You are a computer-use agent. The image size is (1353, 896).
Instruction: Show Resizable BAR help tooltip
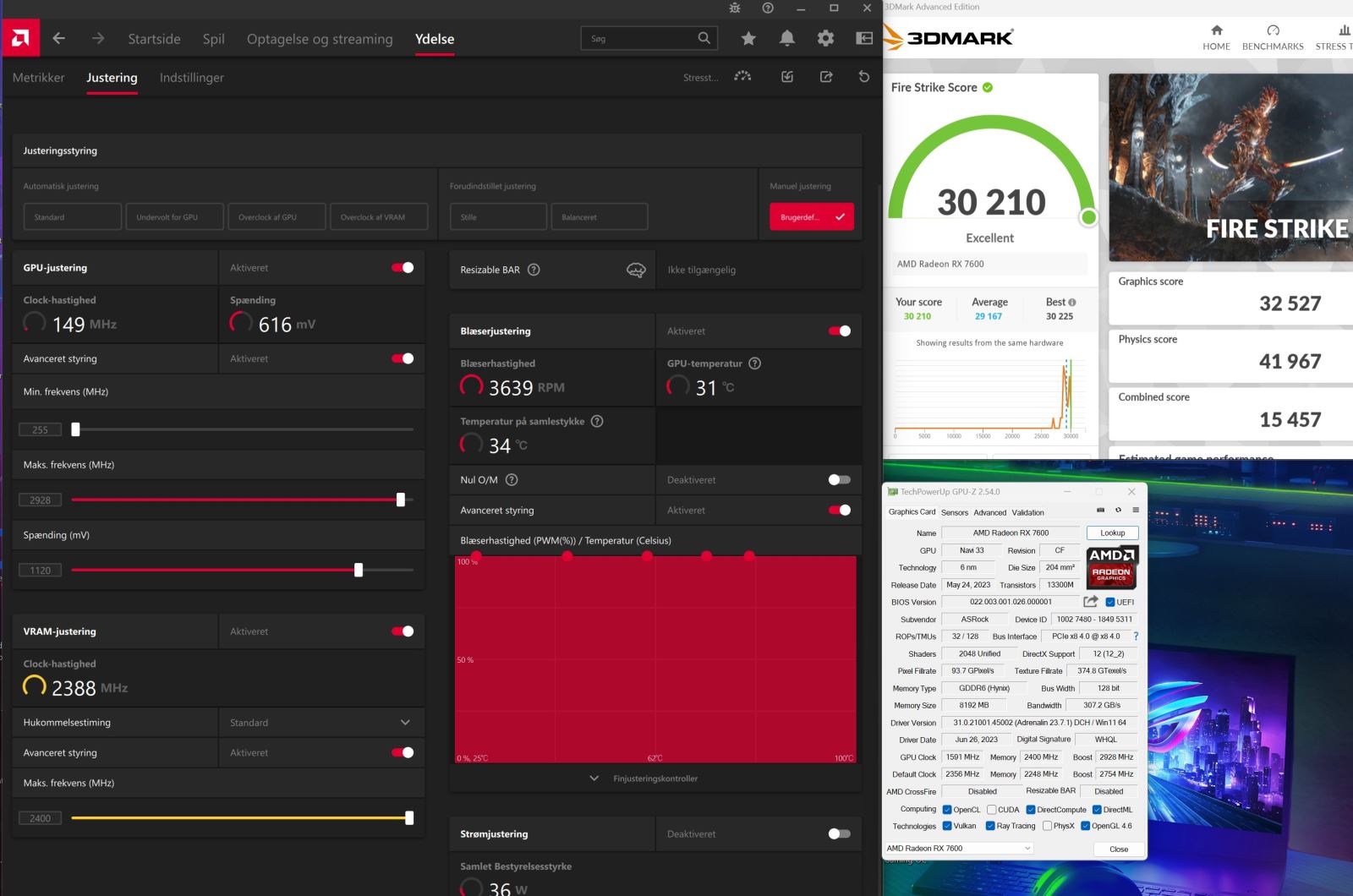tap(534, 270)
